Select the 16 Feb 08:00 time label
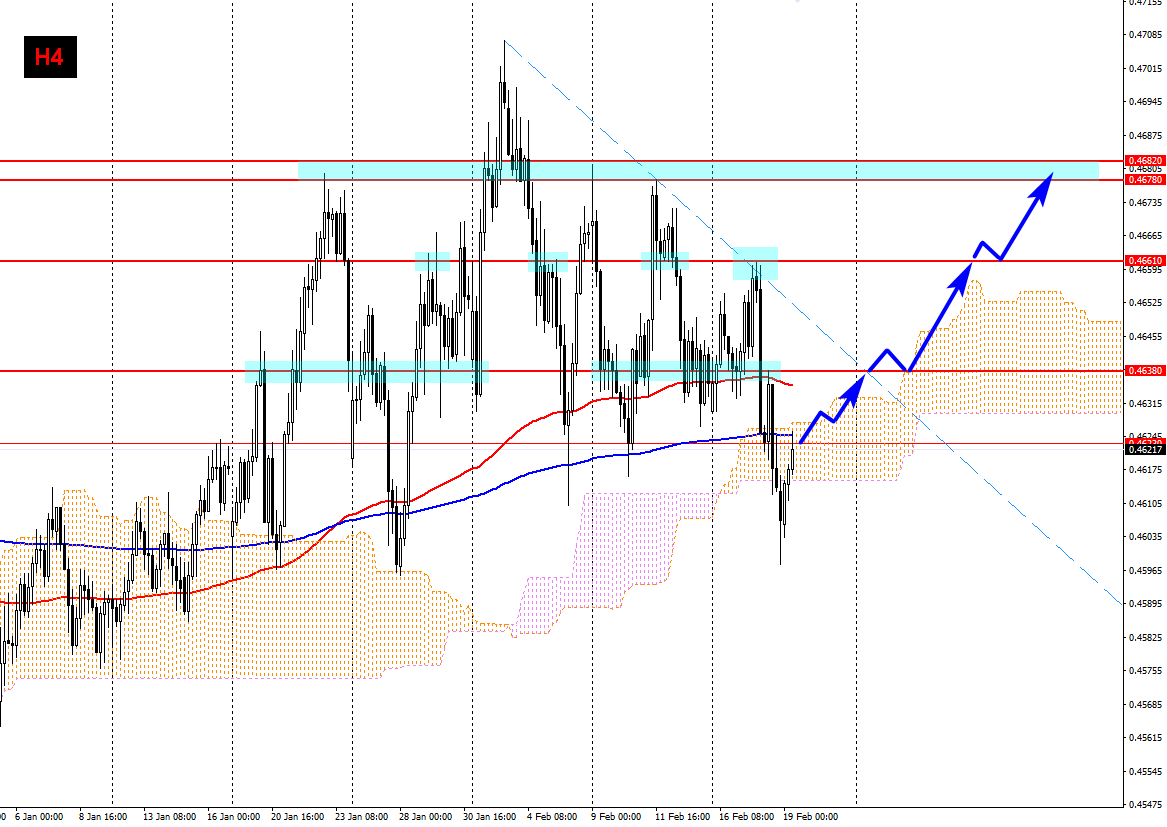 pos(746,817)
